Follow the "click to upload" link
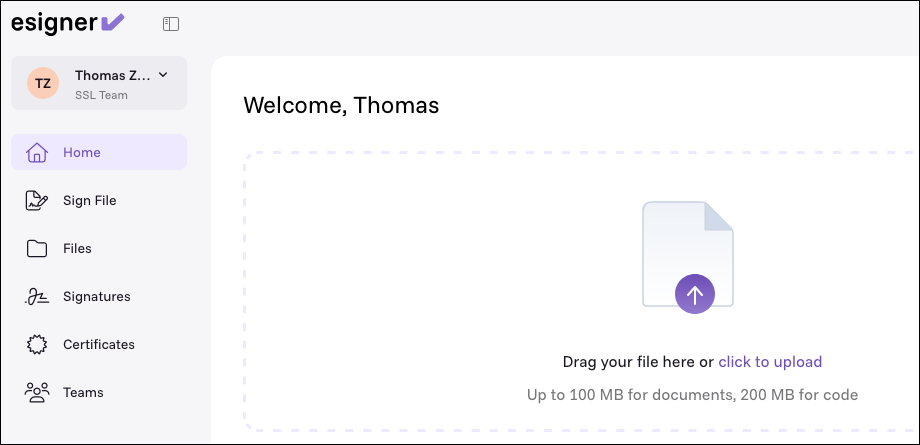This screenshot has width=920, height=445. (x=770, y=362)
